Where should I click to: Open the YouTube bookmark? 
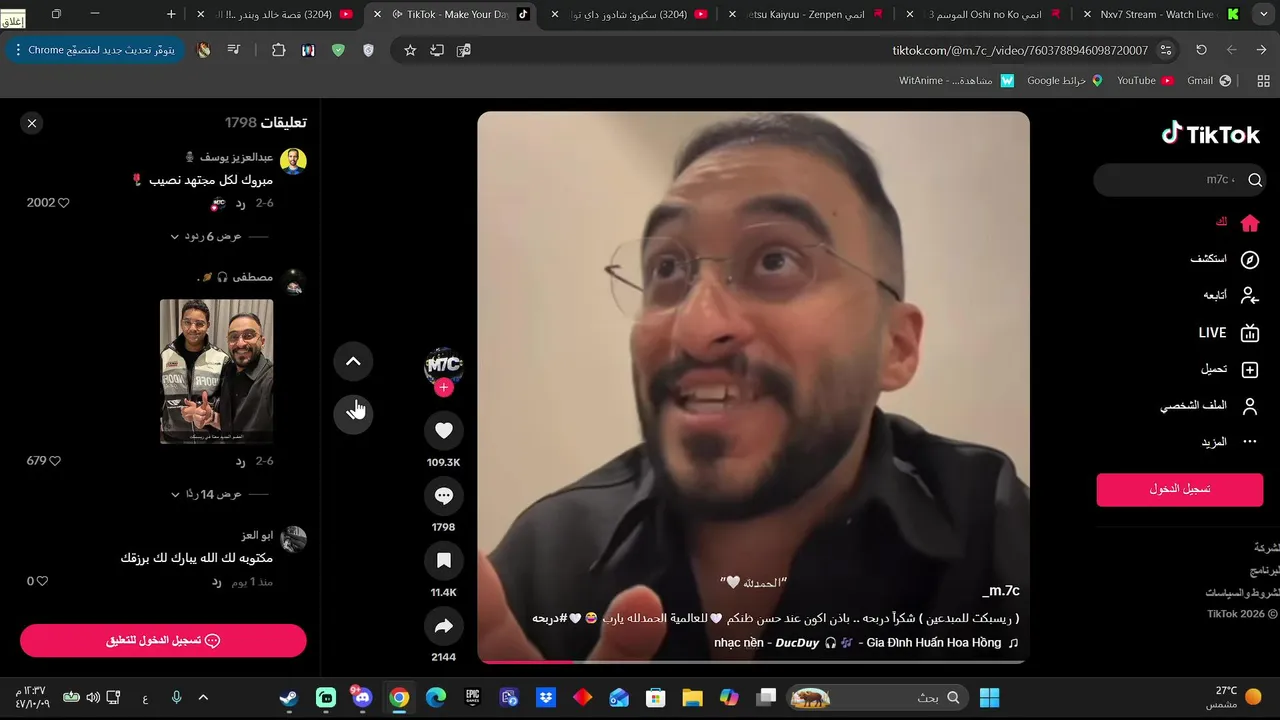1145,81
